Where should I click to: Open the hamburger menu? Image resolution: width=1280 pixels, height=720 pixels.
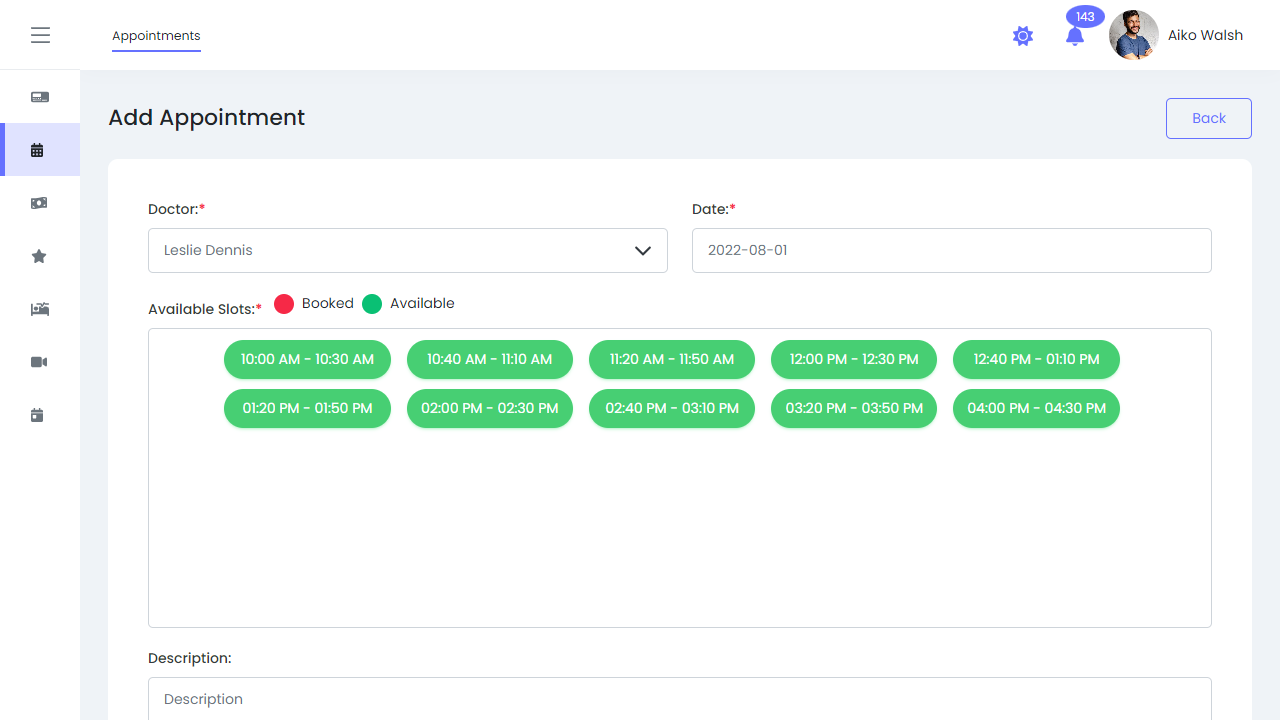[40, 36]
